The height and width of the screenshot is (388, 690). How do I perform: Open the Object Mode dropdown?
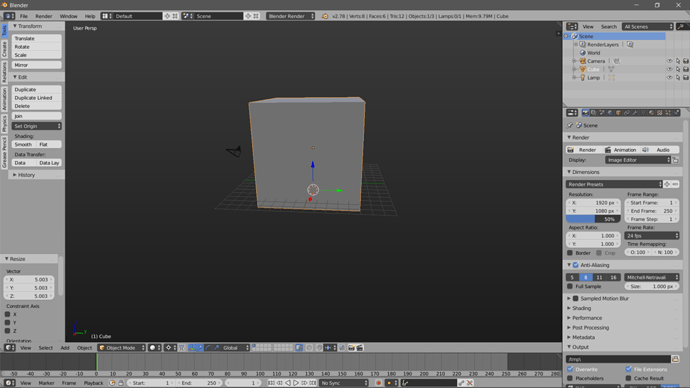(121, 348)
